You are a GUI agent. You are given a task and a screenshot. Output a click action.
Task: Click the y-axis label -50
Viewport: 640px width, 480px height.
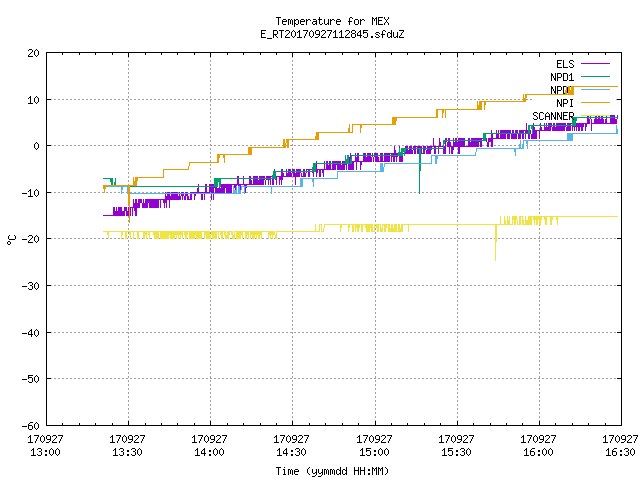point(31,379)
